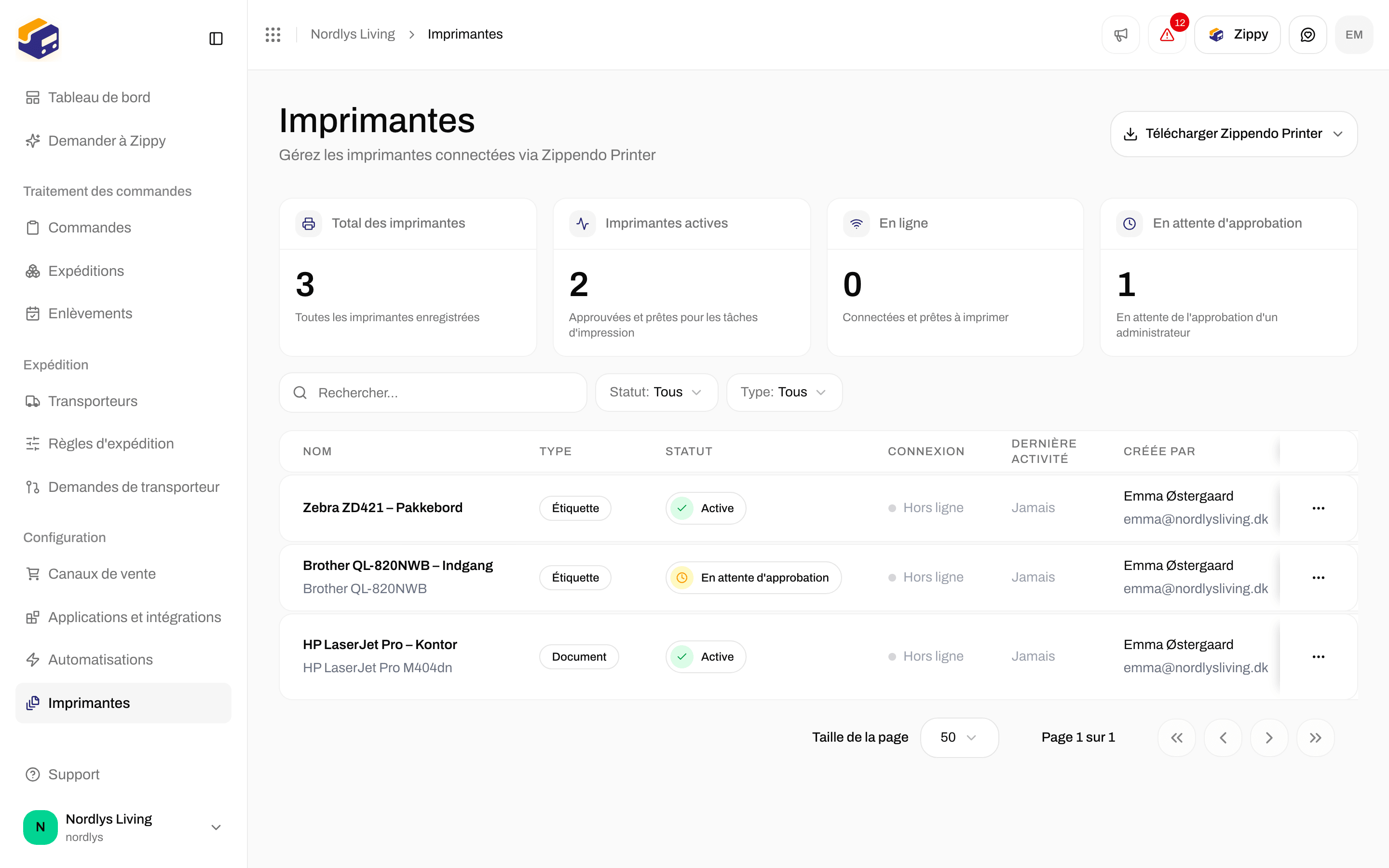Change the page size from 50

[959, 738]
